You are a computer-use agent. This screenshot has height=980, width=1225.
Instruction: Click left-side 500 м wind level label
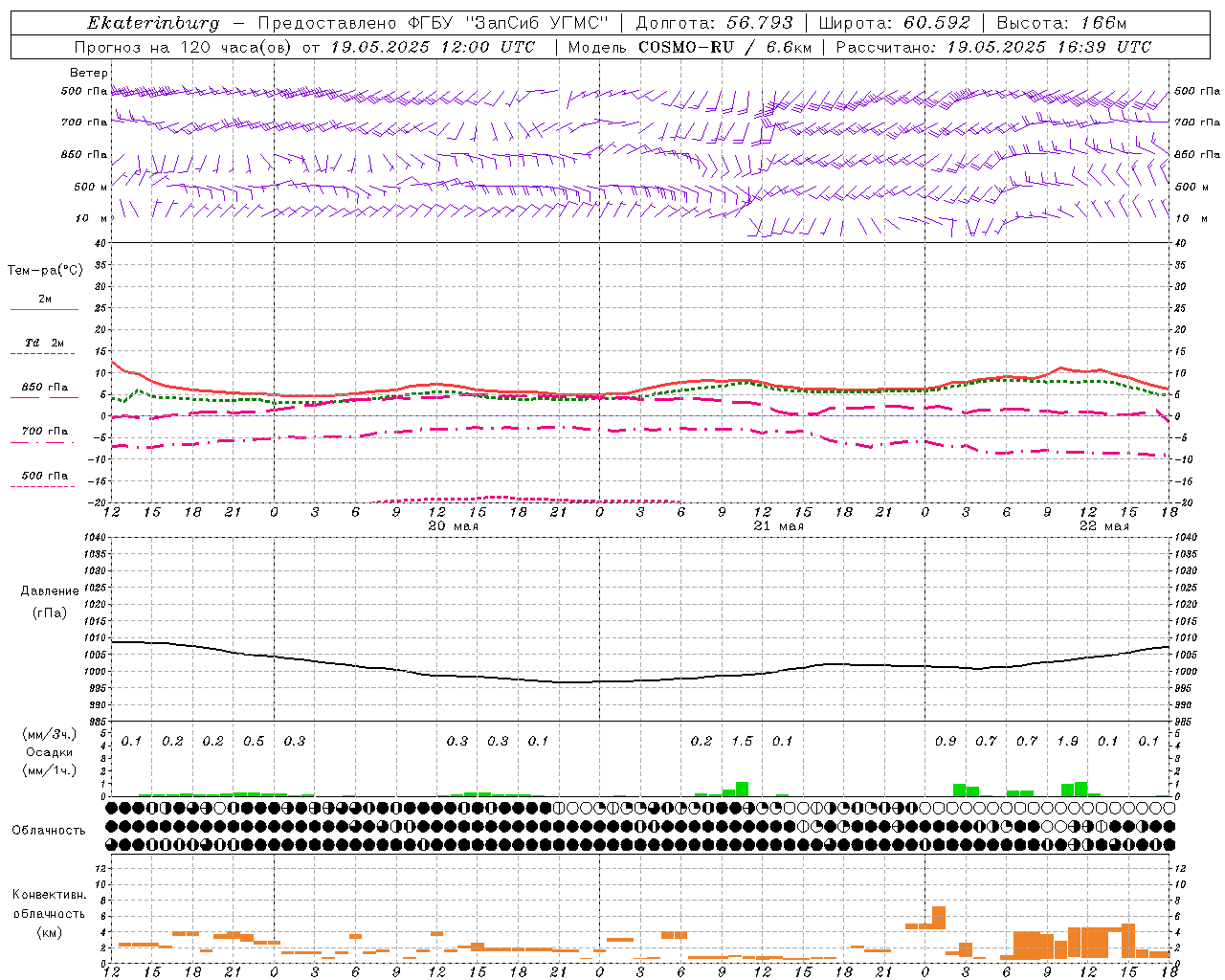(x=90, y=187)
